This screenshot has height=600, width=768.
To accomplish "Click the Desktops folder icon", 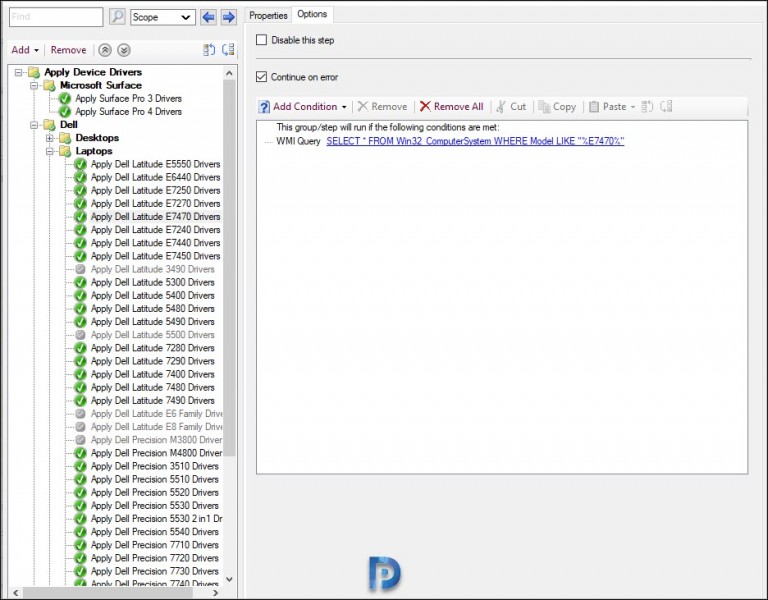I will (x=65, y=138).
